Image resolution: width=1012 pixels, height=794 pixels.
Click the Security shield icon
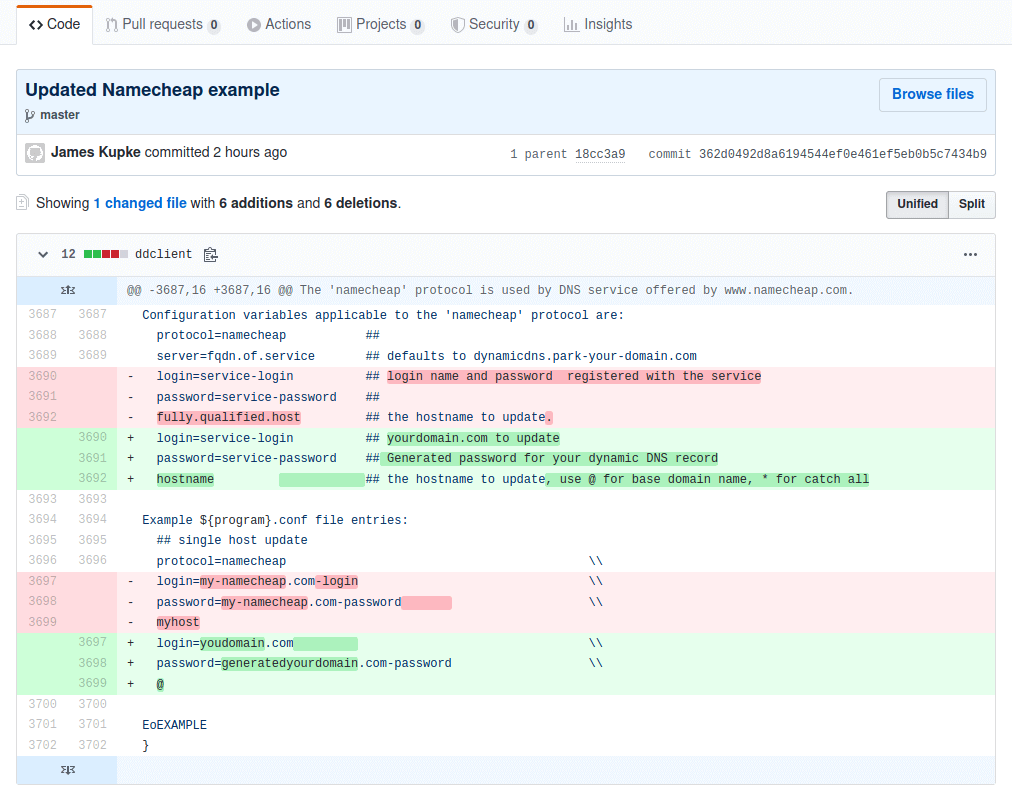458,25
